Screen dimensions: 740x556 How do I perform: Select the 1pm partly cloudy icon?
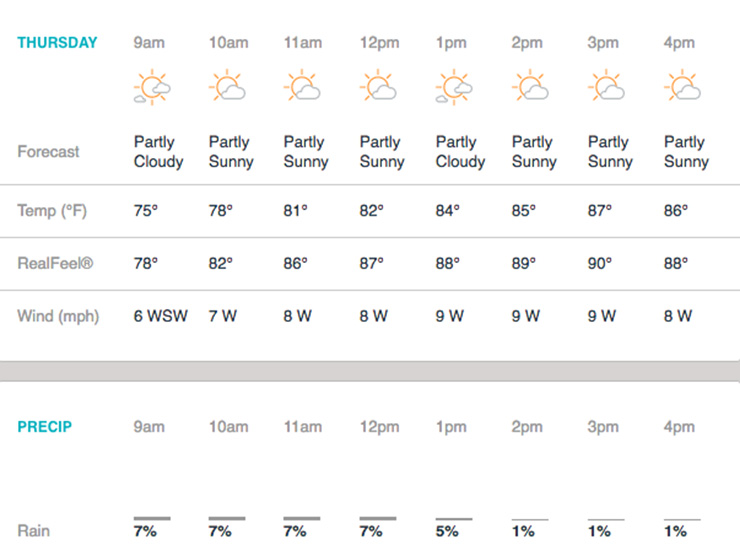click(x=454, y=87)
